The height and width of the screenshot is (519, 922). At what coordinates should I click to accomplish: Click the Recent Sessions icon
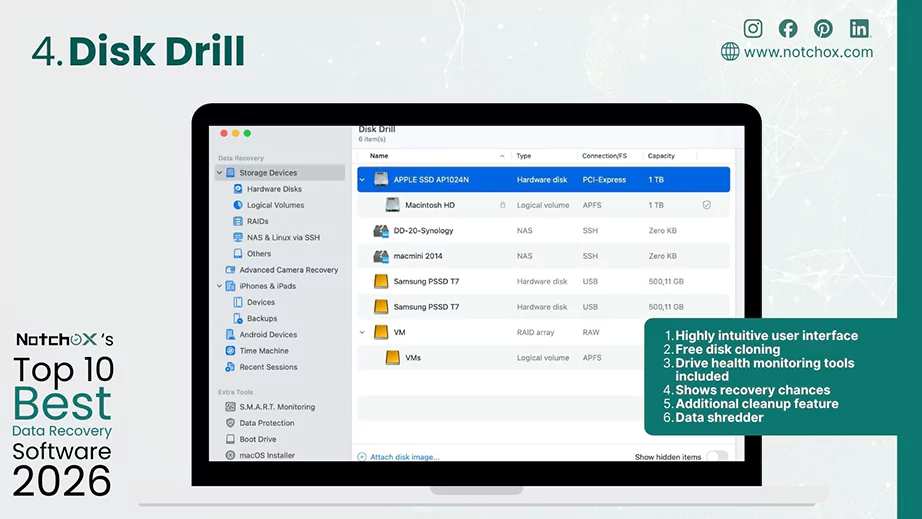point(230,367)
